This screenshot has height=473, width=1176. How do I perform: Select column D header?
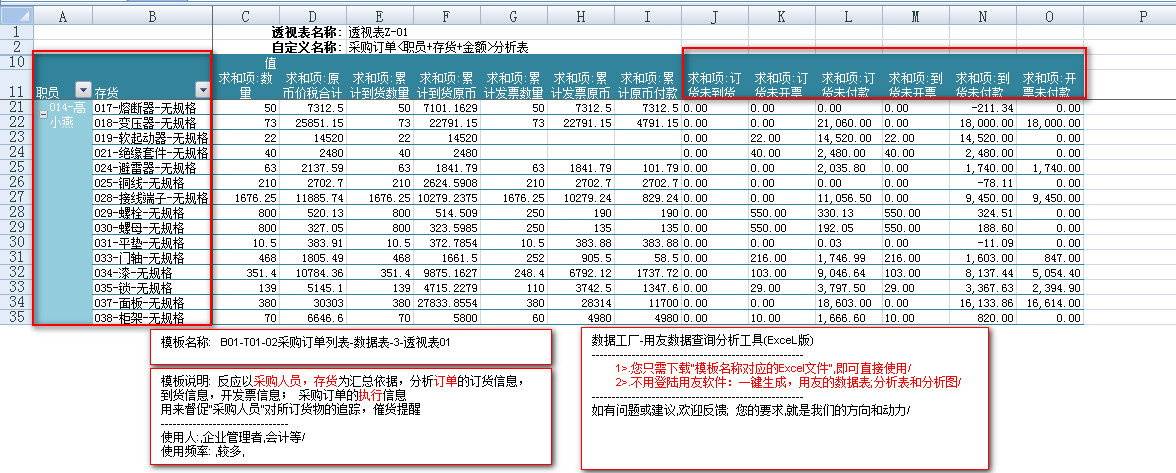[x=312, y=16]
